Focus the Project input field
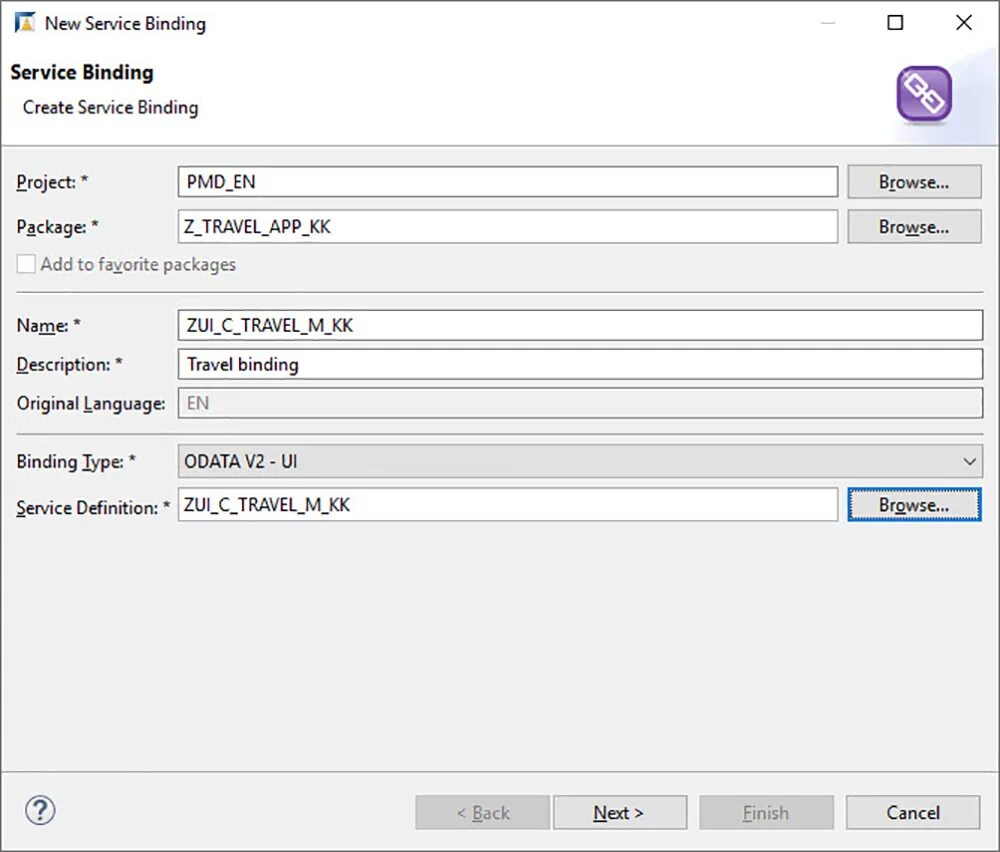 pyautogui.click(x=508, y=182)
